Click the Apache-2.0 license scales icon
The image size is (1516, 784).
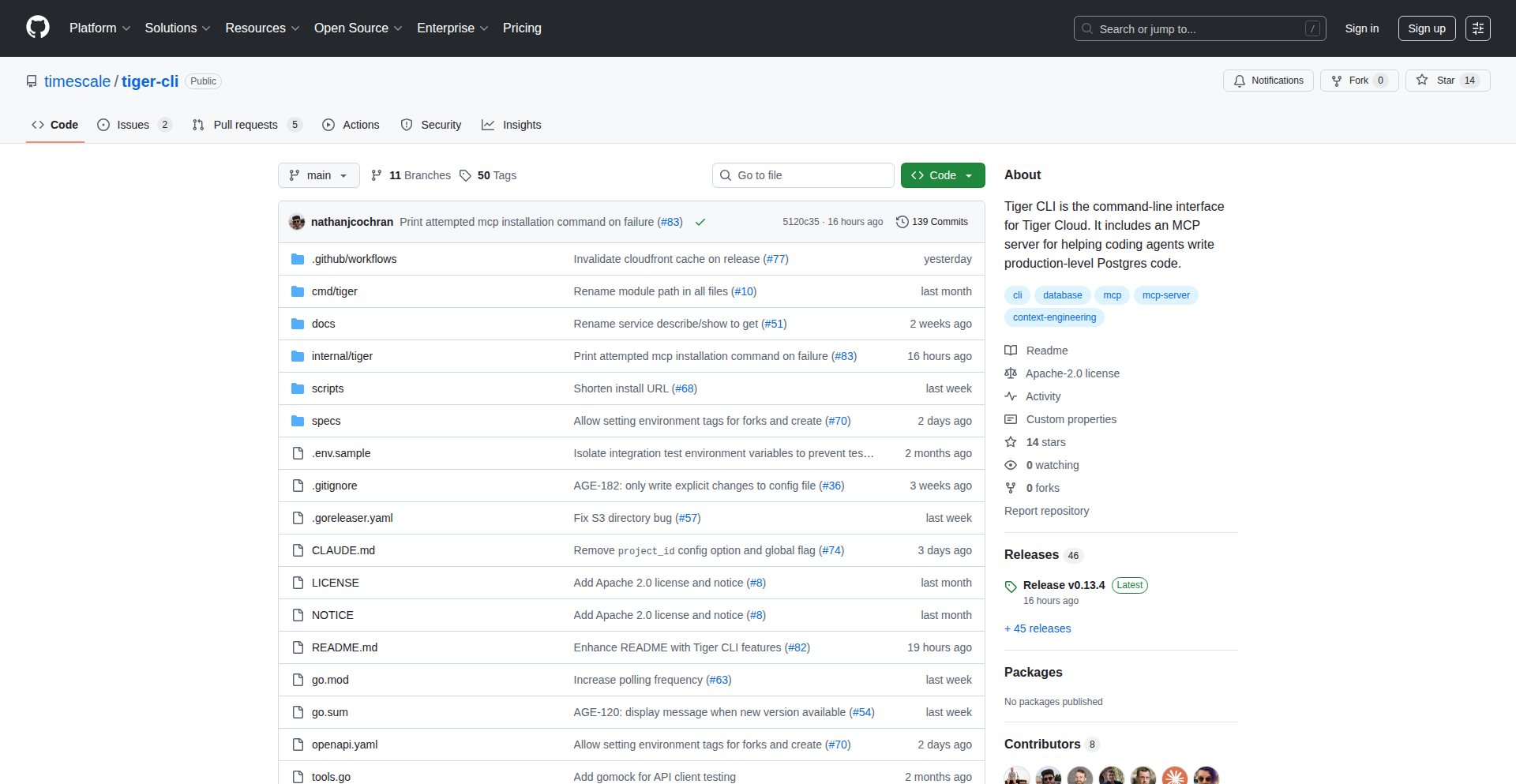[1011, 373]
